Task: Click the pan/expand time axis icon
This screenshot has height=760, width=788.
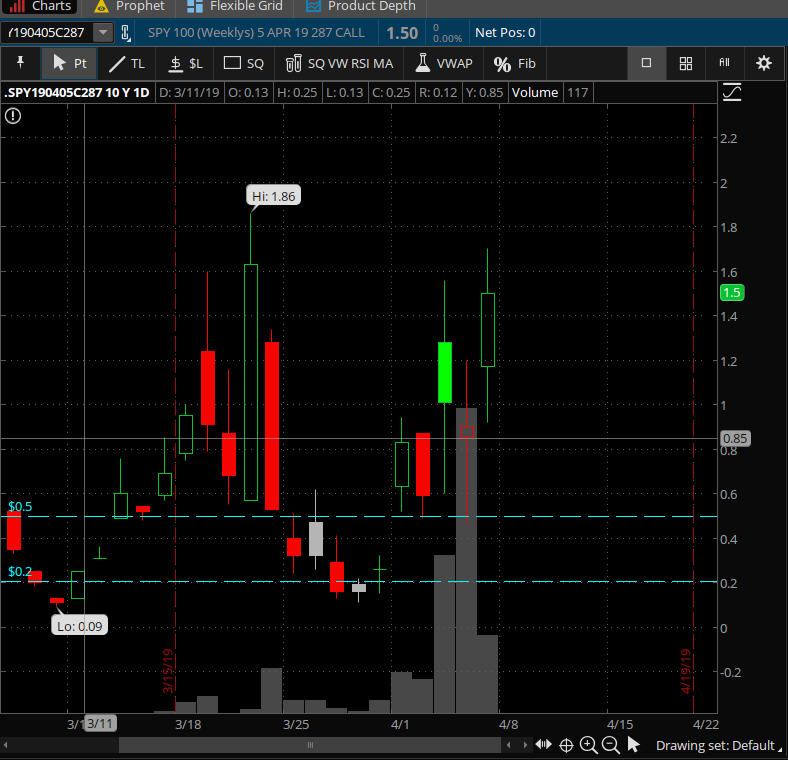Action: 543,744
